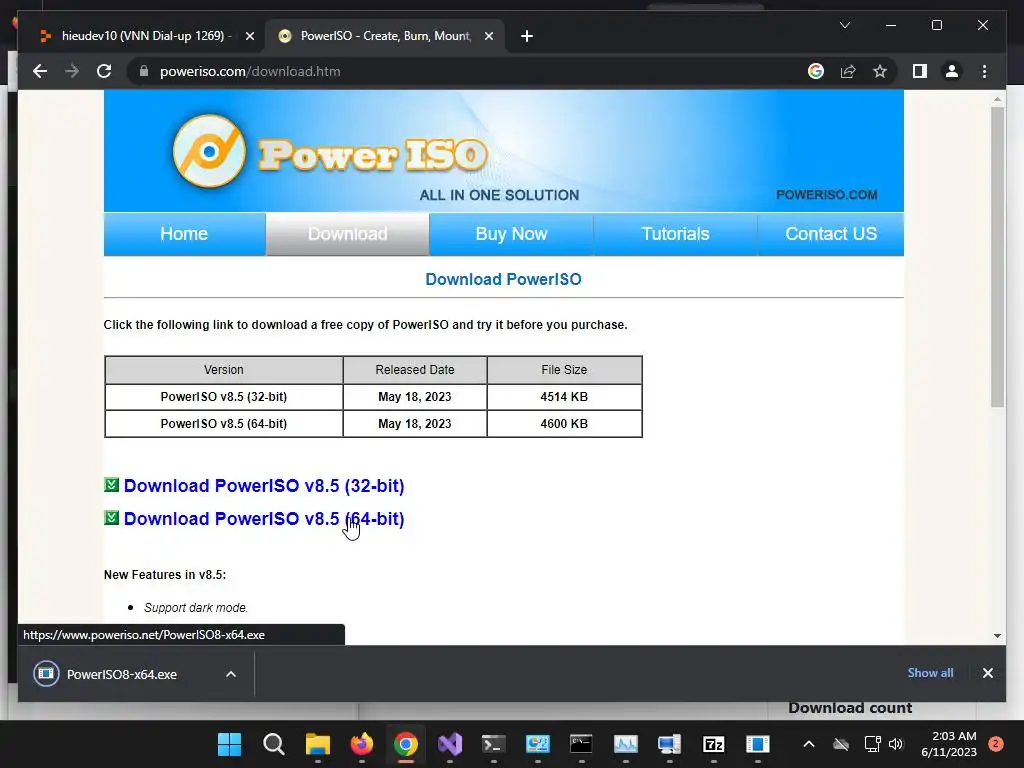Click the PowerISO v8.5 (32-bit) table cell
This screenshot has height=768, width=1024.
[224, 396]
